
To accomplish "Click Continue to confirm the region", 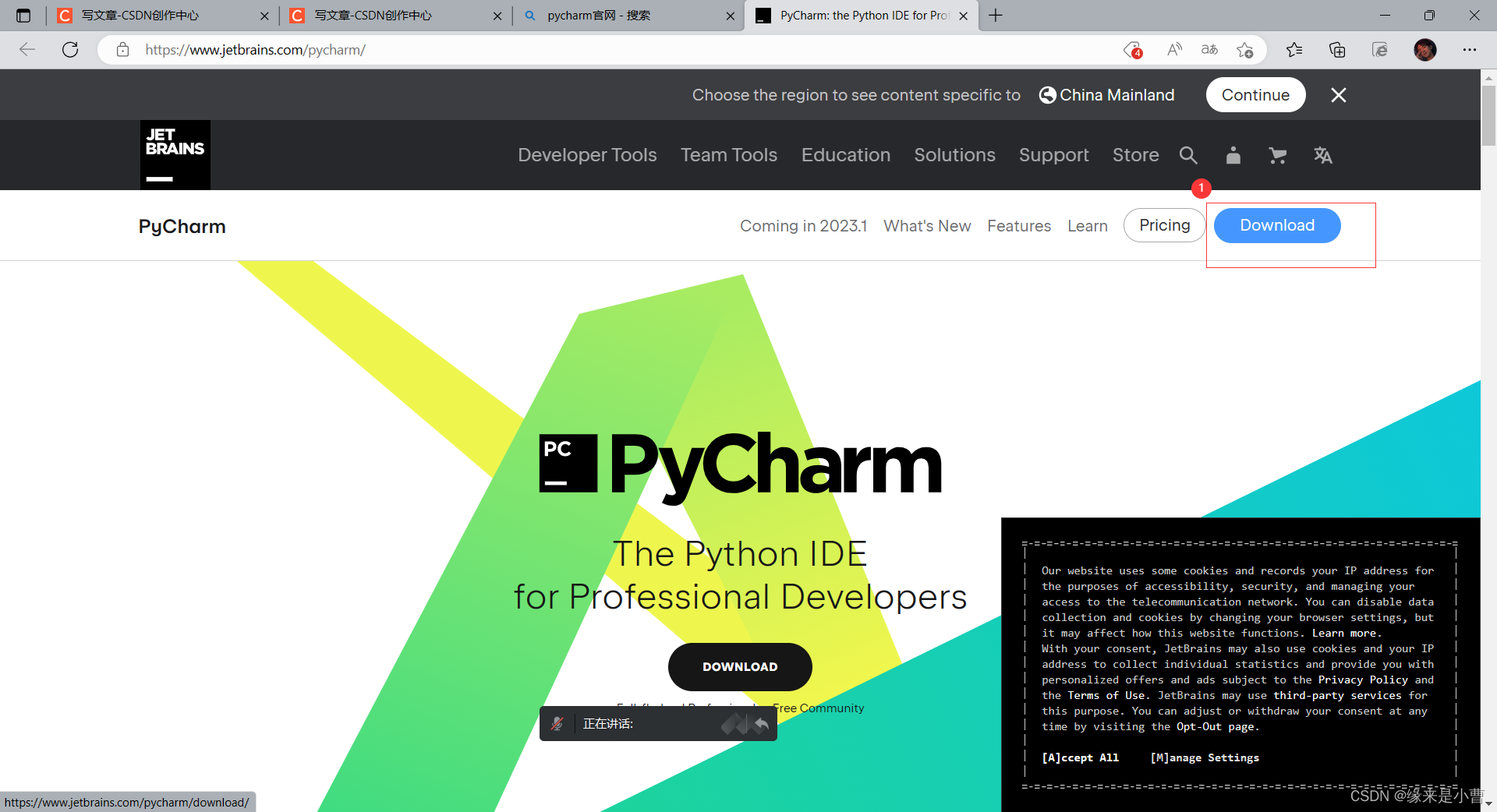I will (x=1255, y=94).
